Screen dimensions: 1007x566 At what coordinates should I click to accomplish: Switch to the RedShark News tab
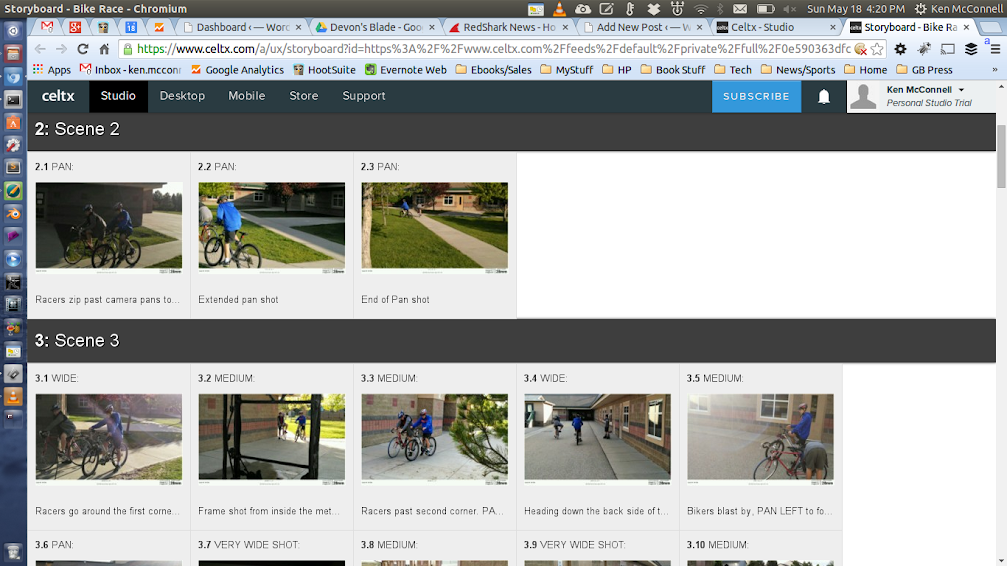(x=507, y=27)
